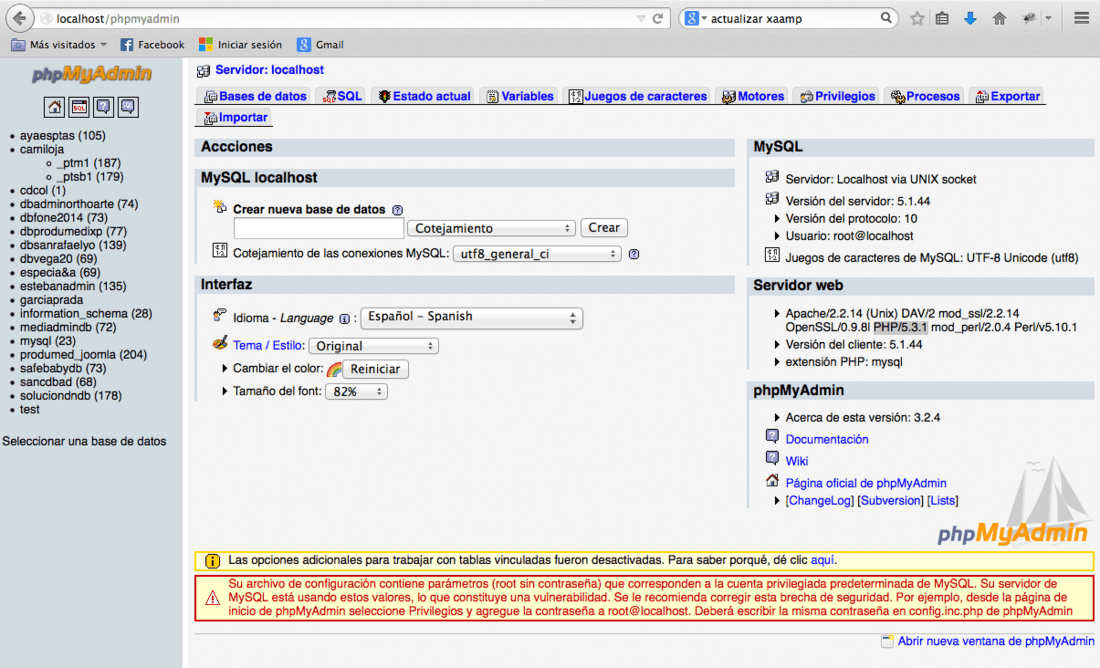This screenshot has height=668, width=1100.
Task: Switch to the Bases de datos tab
Action: click(255, 96)
